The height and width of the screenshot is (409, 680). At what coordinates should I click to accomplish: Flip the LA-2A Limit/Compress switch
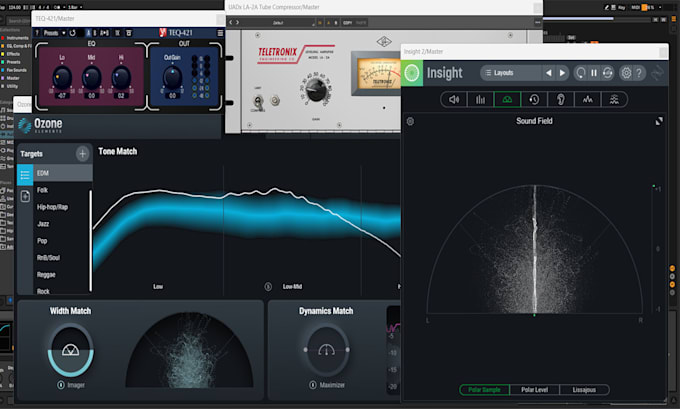tap(258, 101)
